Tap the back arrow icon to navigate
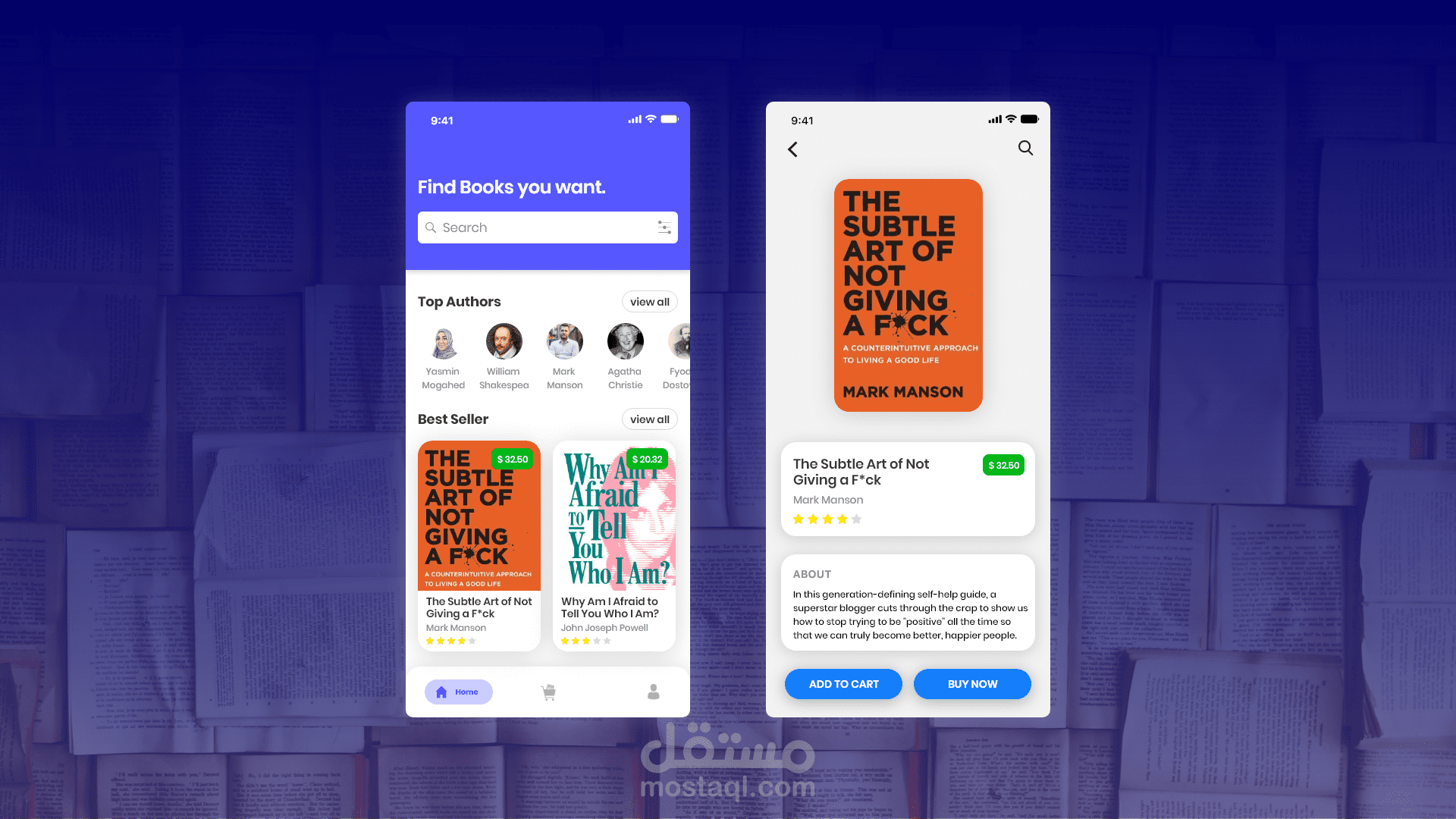 [793, 149]
